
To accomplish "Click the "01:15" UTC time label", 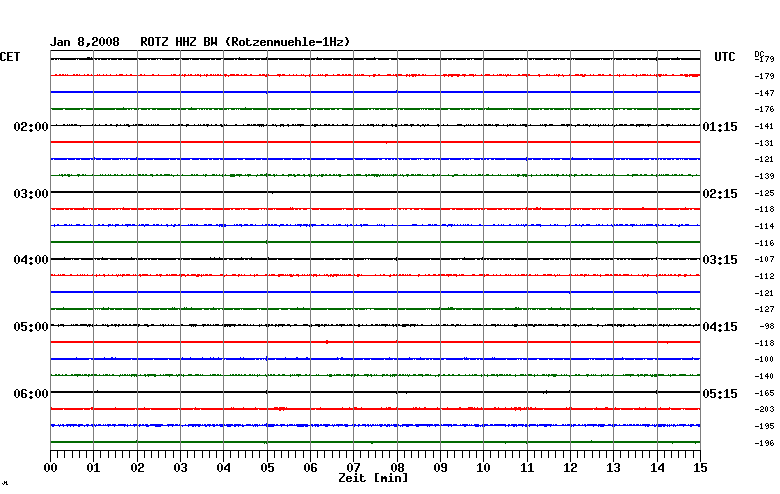I will point(720,127).
